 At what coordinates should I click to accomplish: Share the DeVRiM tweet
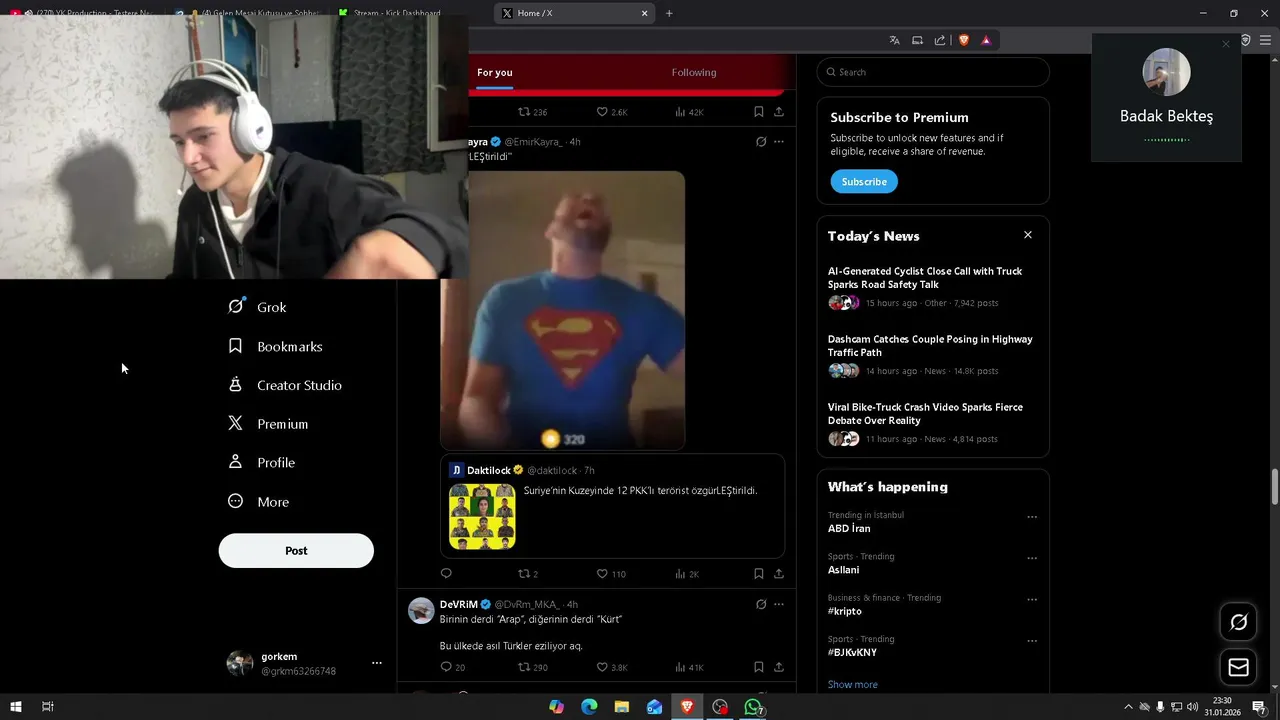[778, 667]
